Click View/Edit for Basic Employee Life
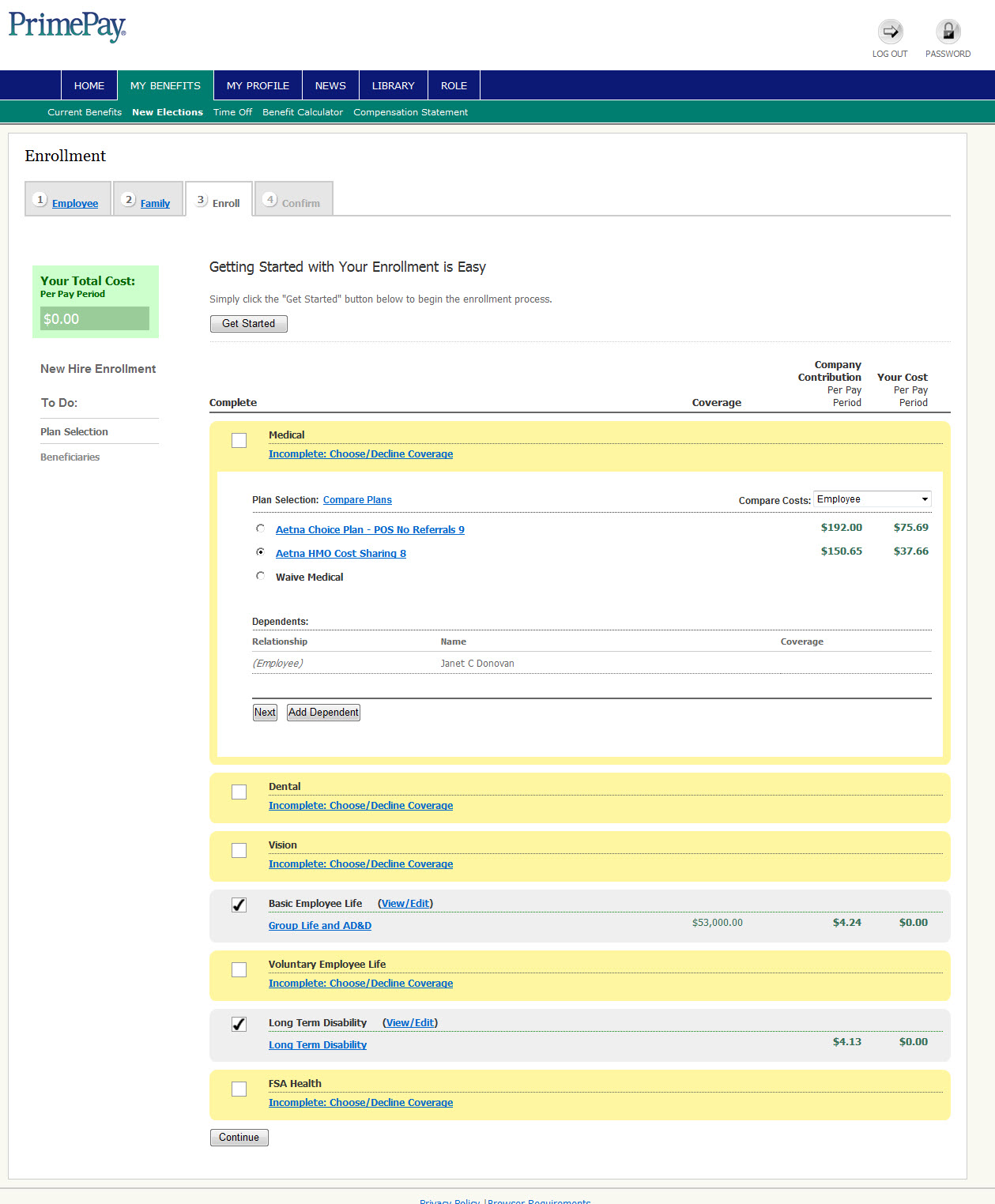995x1204 pixels. (x=405, y=904)
